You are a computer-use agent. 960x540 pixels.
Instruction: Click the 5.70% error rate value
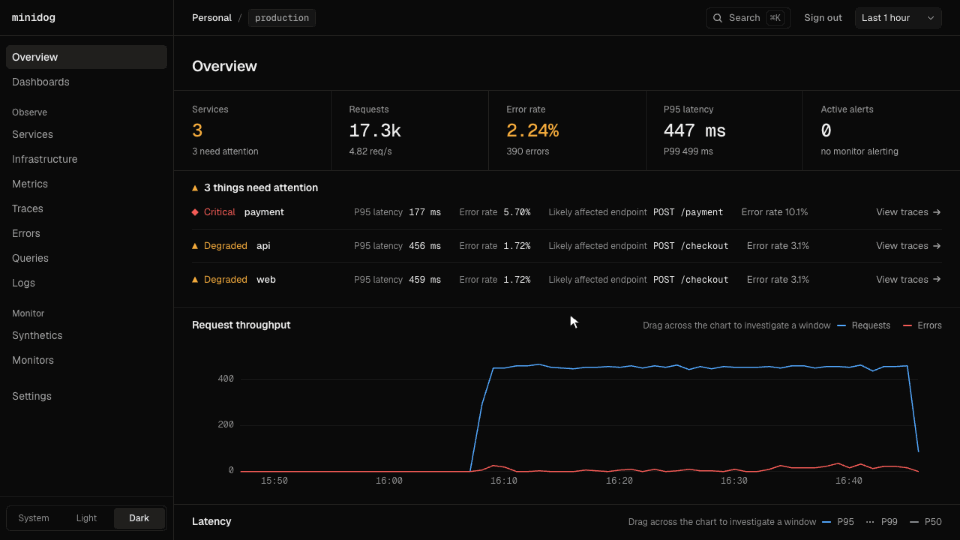pos(517,212)
